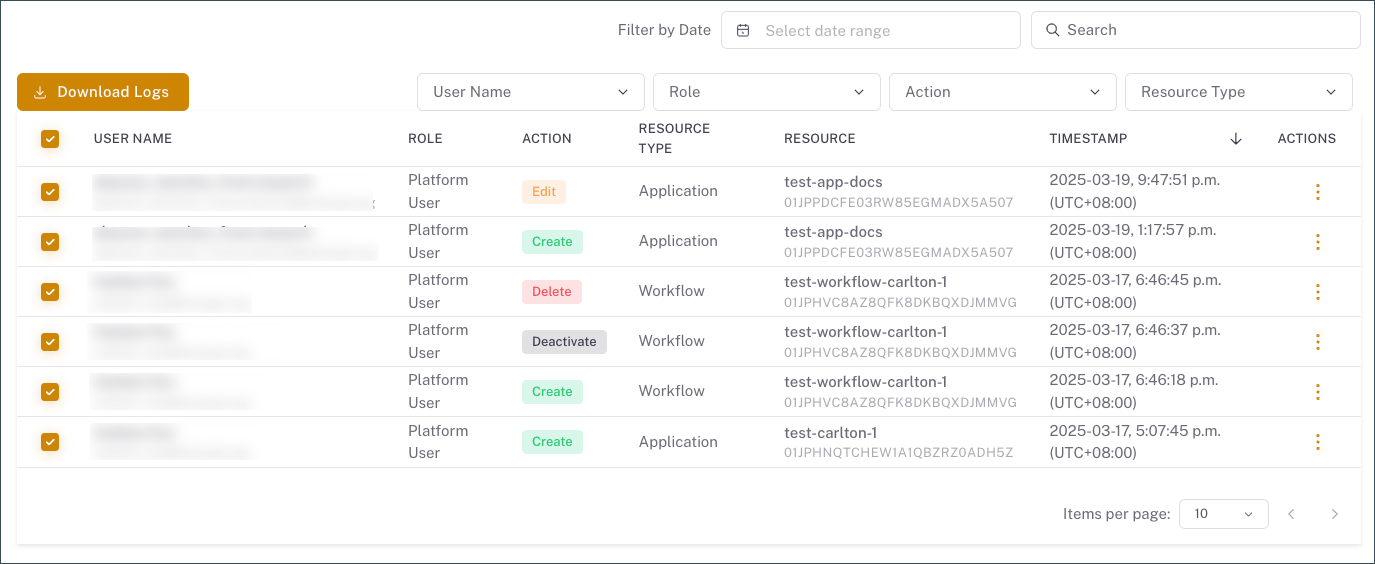1375x564 pixels.
Task: Expand the Resource Type filter dropdown
Action: [1238, 92]
